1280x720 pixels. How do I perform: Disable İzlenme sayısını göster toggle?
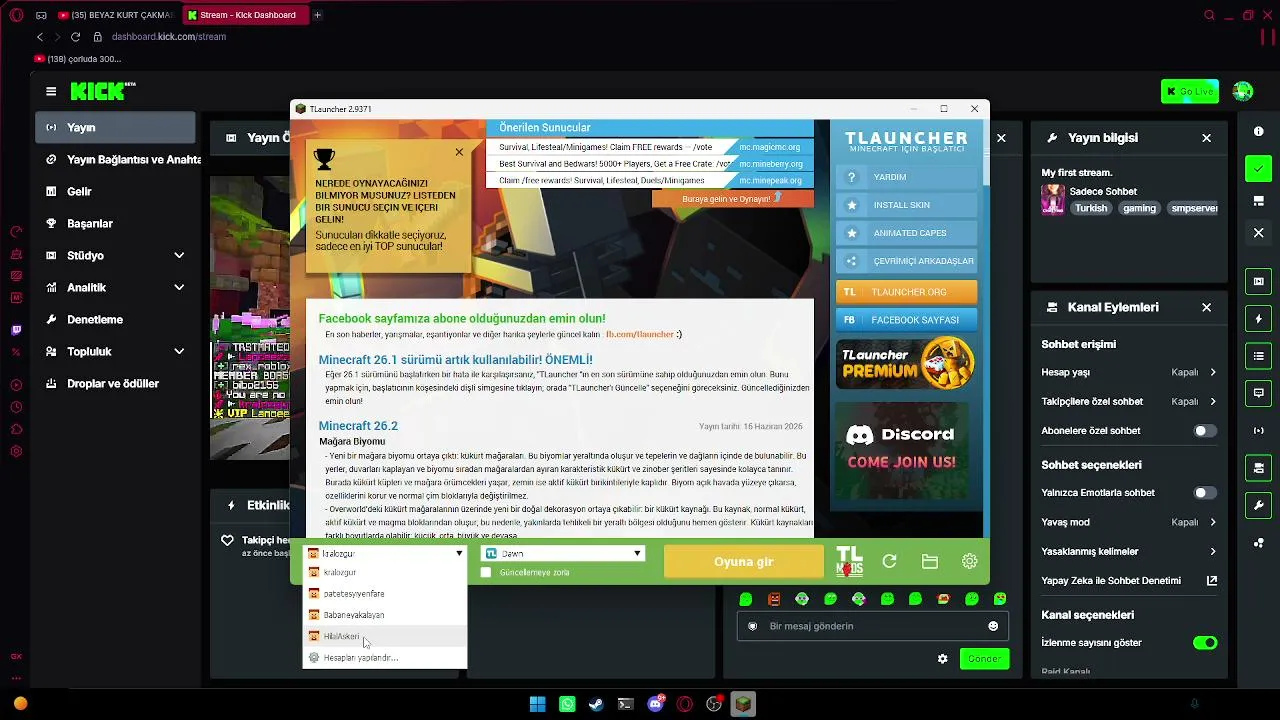(x=1205, y=643)
